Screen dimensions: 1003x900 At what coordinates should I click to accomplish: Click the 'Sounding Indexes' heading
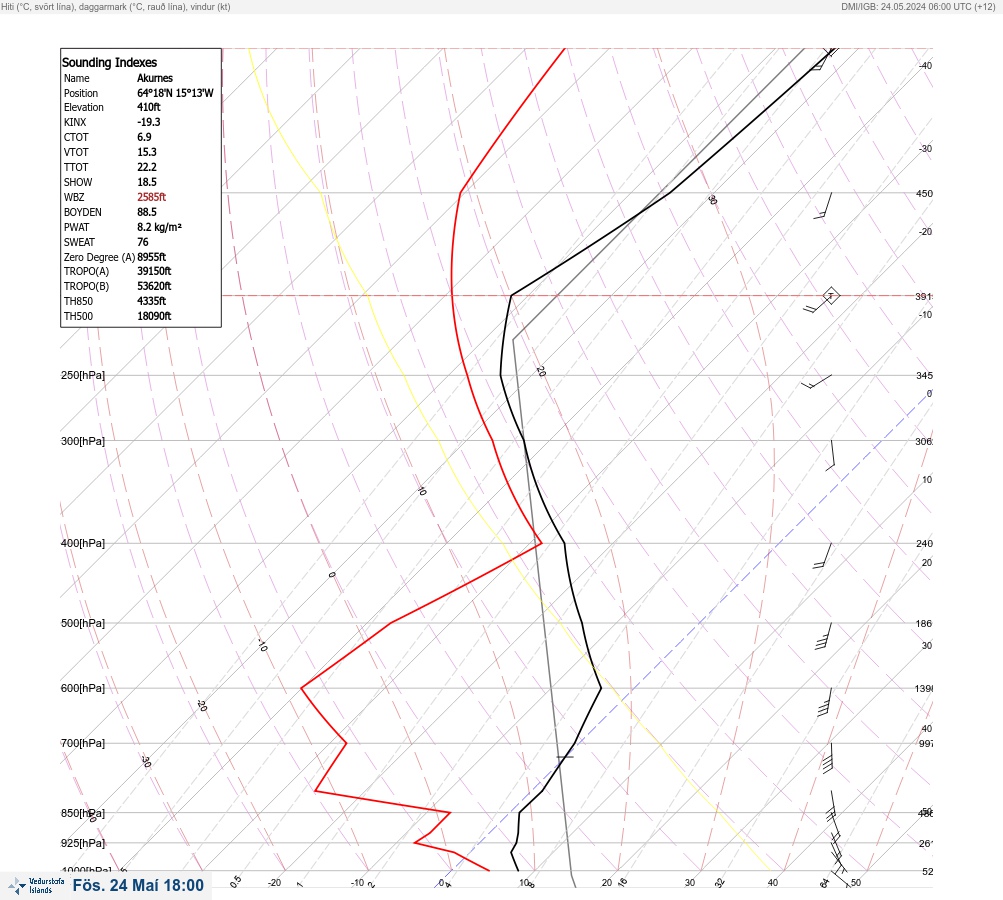click(109, 63)
